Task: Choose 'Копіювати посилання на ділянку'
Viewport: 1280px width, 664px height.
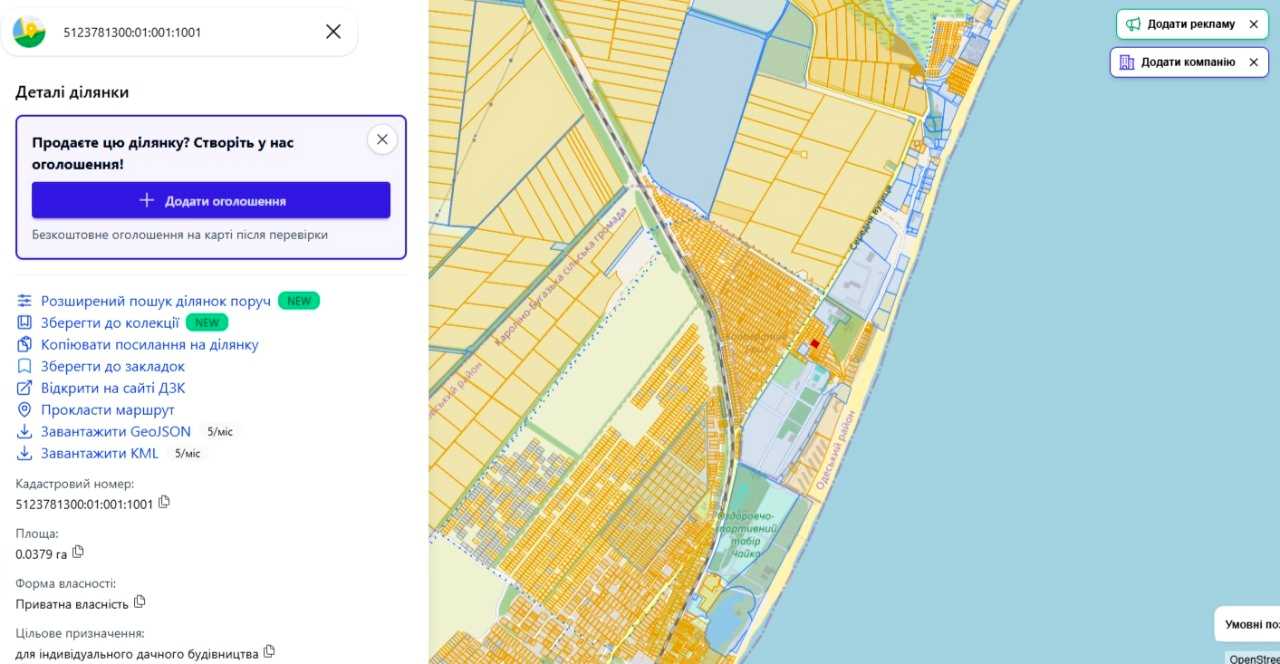Action: click(x=150, y=345)
